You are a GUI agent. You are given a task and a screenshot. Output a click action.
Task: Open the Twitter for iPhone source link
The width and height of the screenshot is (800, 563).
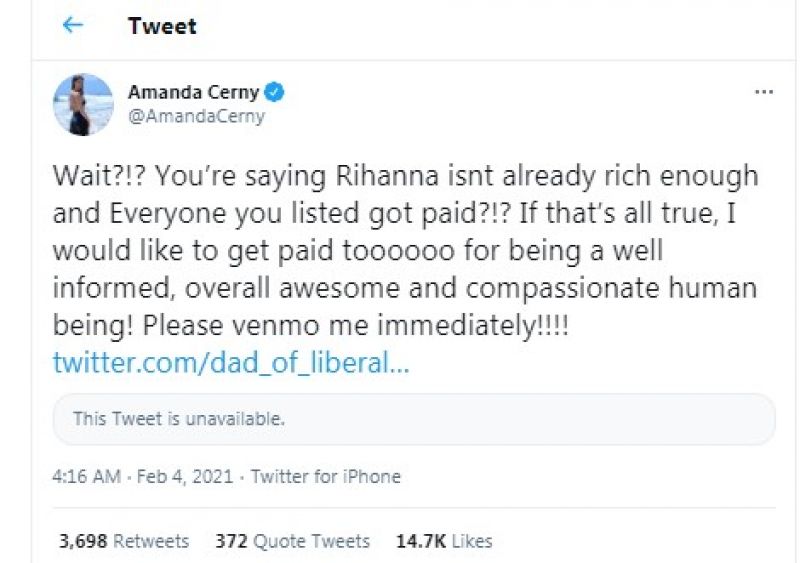(325, 477)
